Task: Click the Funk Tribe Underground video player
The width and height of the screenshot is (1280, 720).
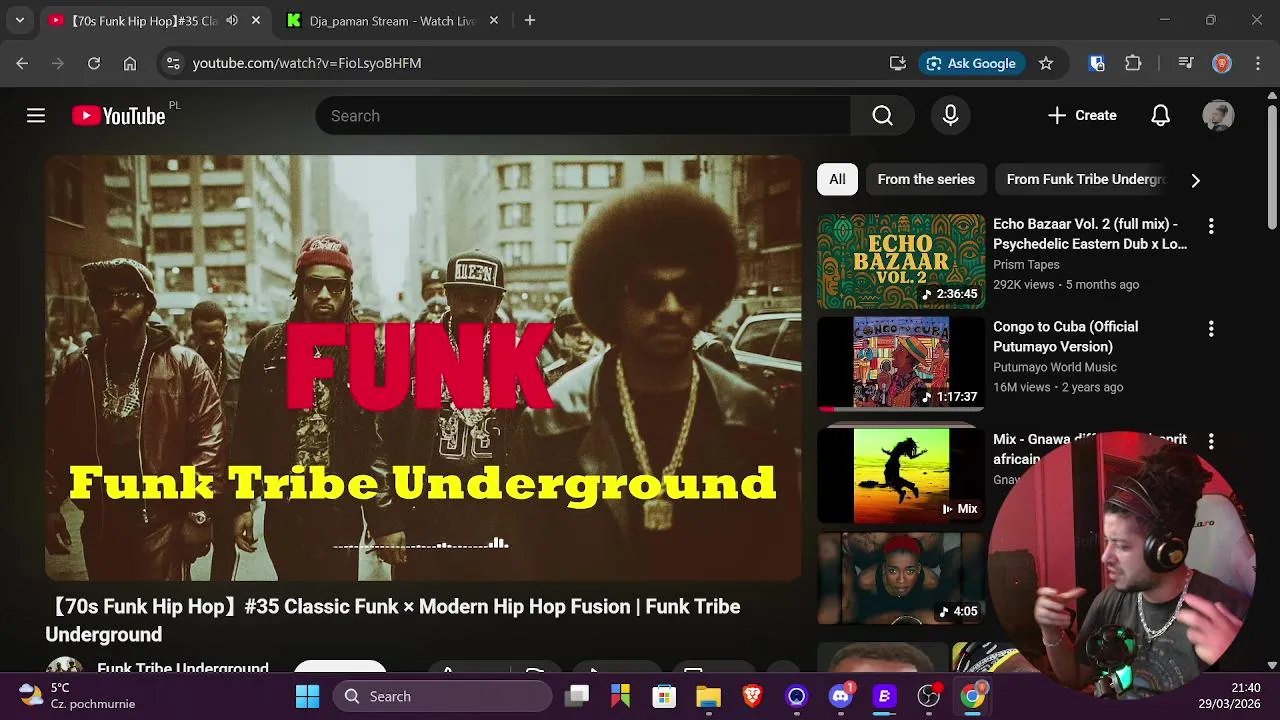Action: click(423, 368)
